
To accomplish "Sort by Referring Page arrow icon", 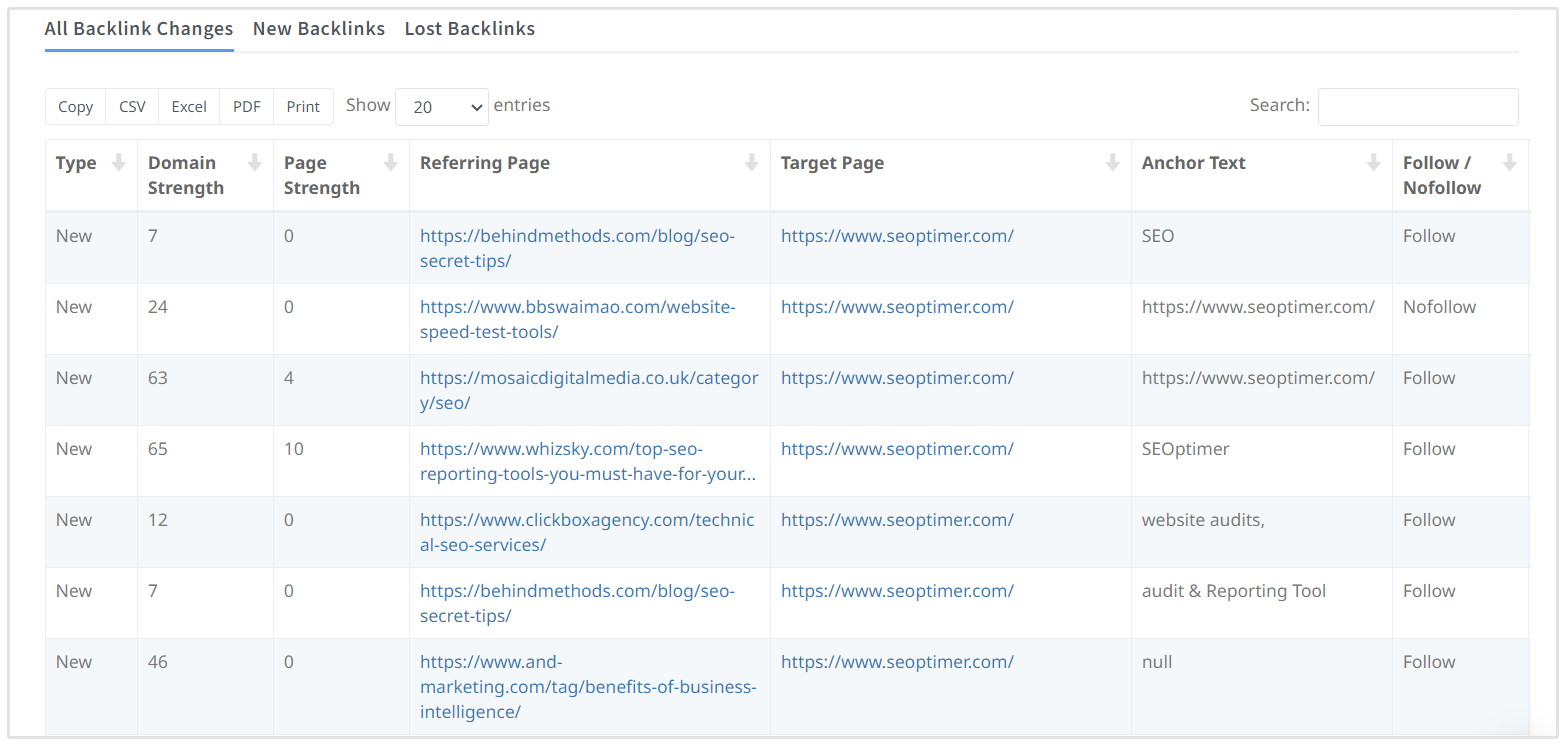I will pos(752,163).
